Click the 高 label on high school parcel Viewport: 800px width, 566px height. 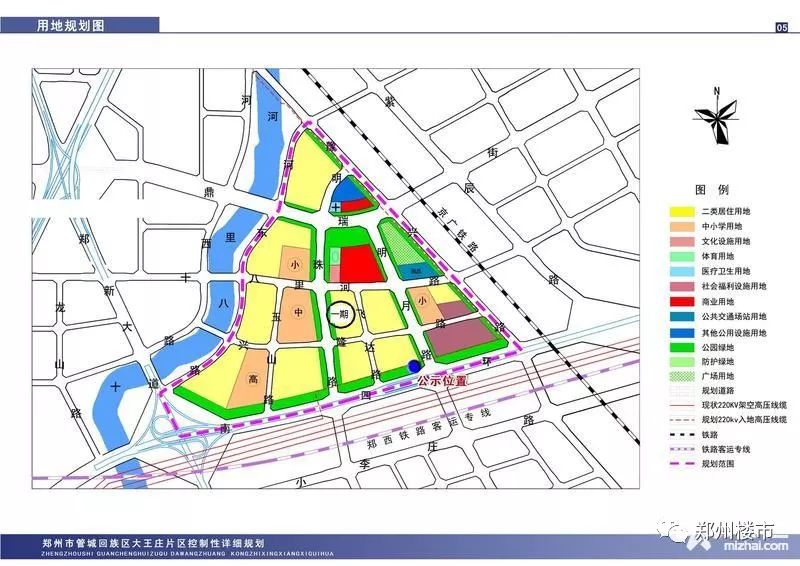(x=254, y=379)
